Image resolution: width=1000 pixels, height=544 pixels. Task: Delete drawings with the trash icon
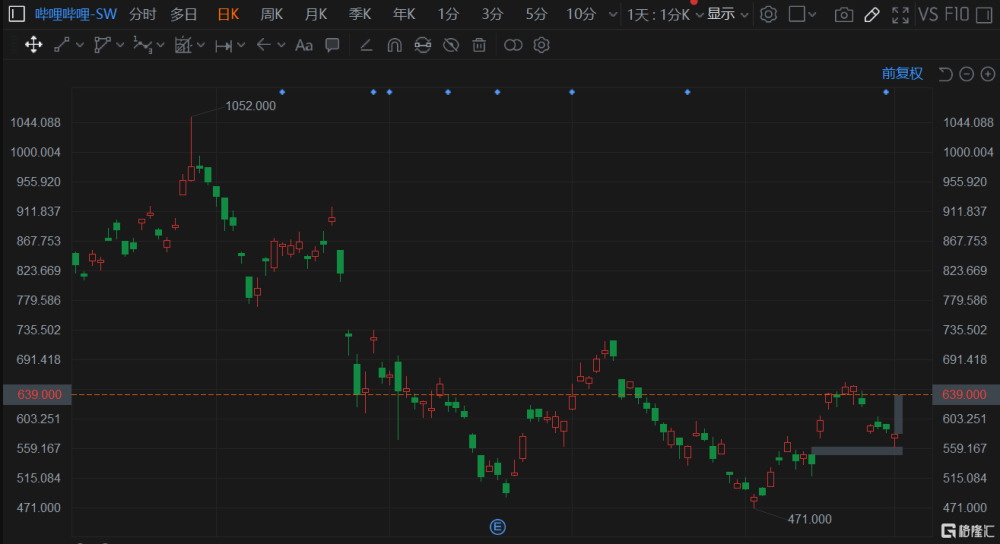pyautogui.click(x=479, y=45)
